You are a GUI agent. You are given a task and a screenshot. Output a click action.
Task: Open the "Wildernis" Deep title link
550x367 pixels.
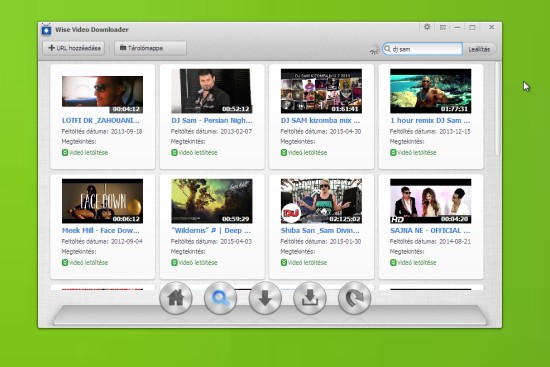click(211, 231)
